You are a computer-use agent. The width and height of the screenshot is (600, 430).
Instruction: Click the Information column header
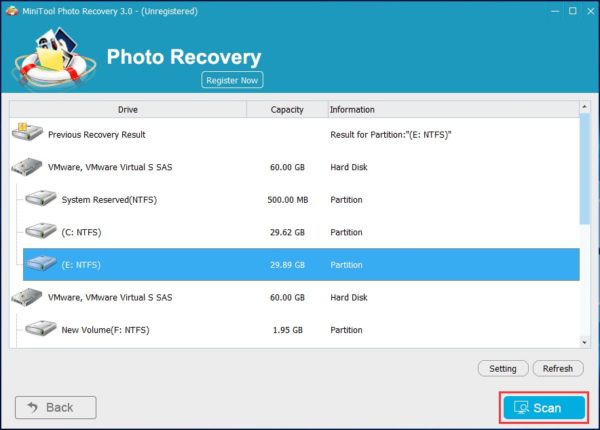(x=453, y=109)
